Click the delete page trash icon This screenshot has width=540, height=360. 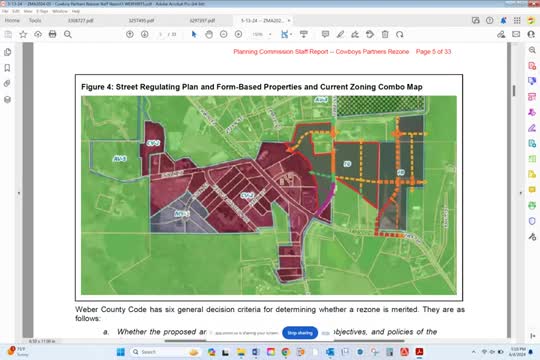point(385,34)
